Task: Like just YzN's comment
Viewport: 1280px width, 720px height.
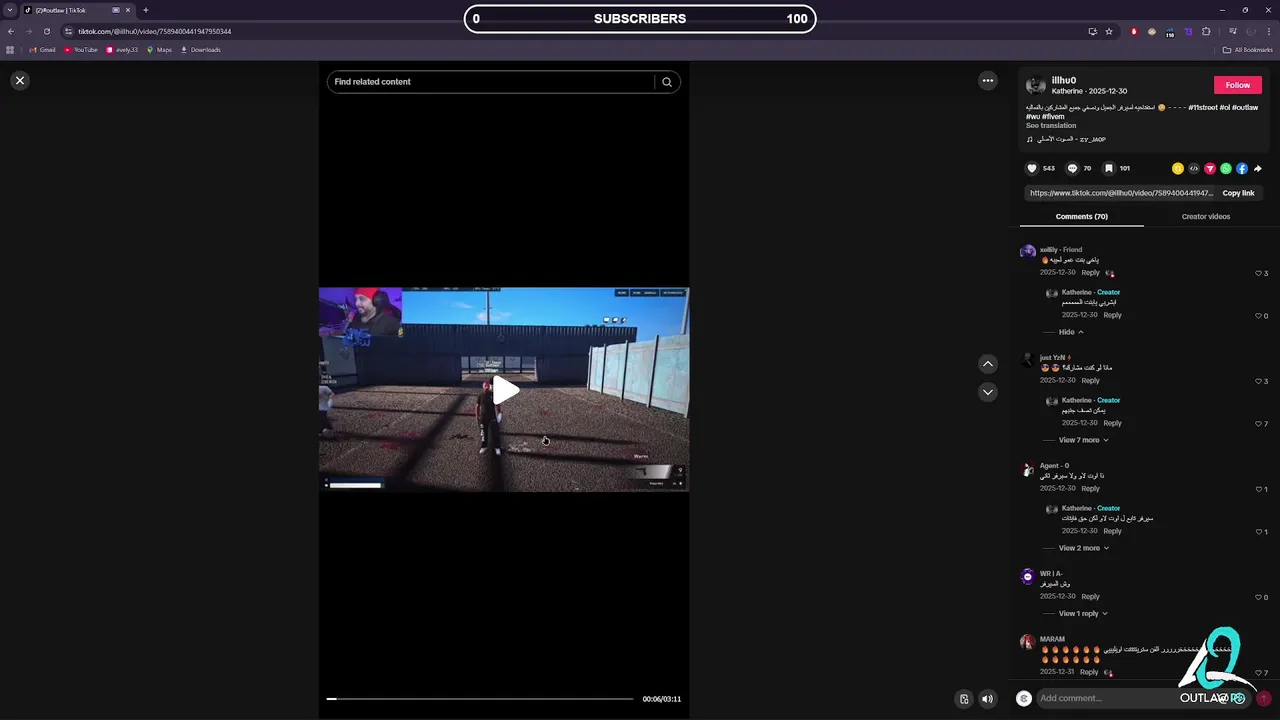Action: click(1259, 381)
